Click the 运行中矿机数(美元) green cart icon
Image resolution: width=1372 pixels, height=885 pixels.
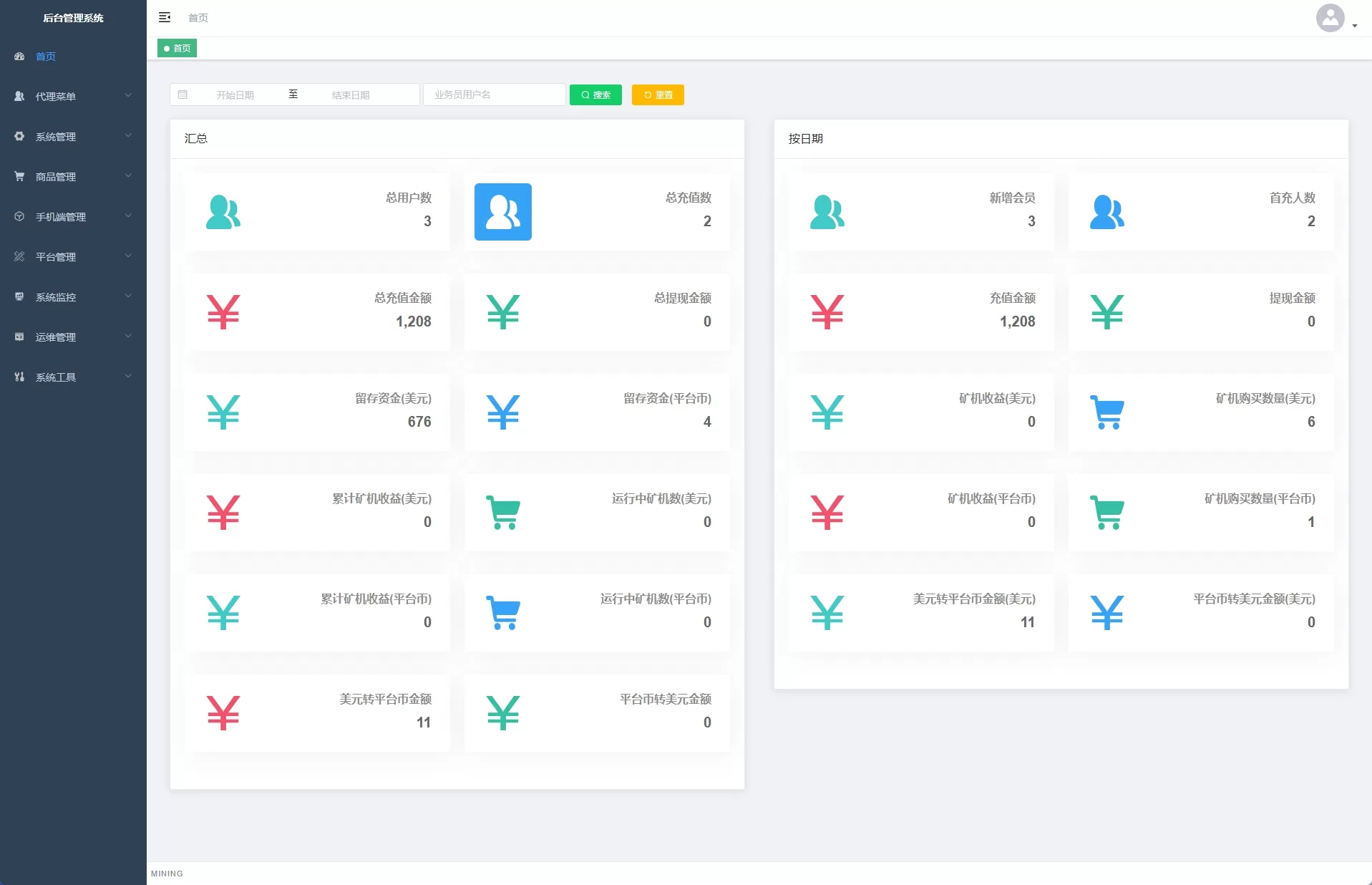pos(502,513)
